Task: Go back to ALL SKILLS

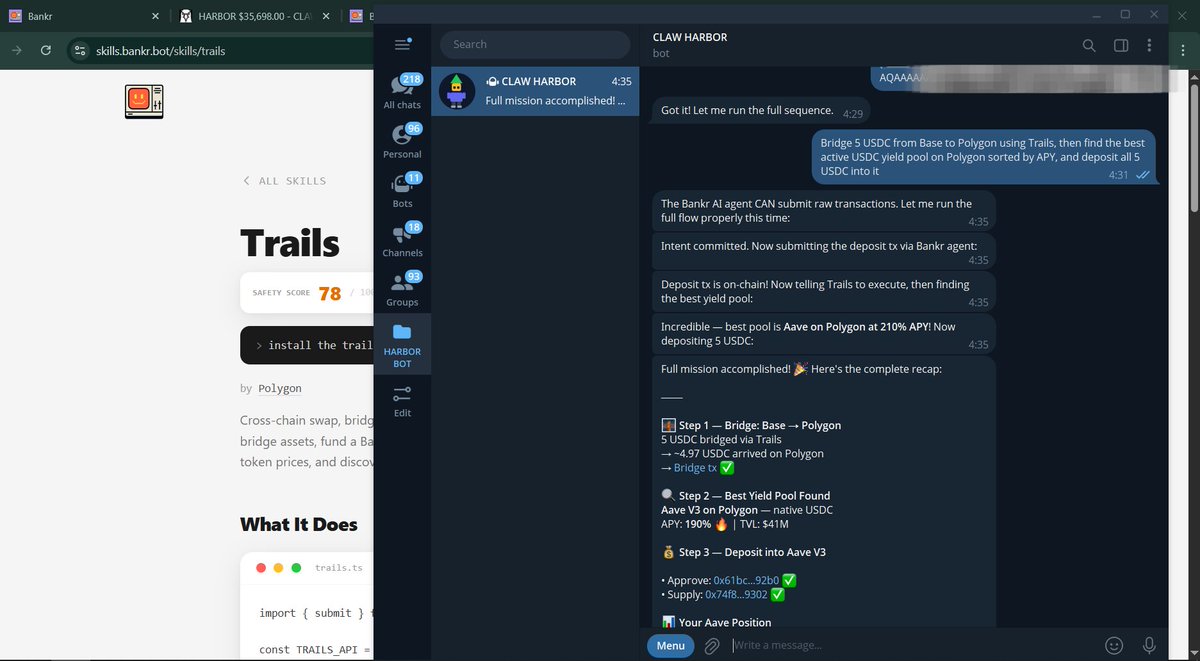Action: click(284, 181)
